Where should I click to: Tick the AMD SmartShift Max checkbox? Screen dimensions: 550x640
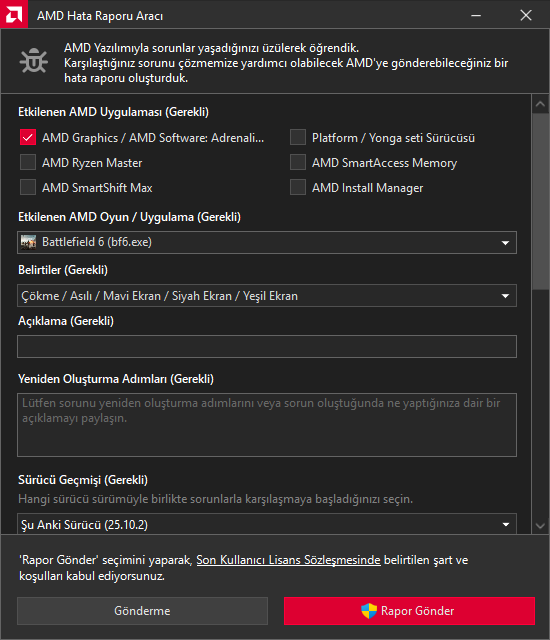(28, 187)
